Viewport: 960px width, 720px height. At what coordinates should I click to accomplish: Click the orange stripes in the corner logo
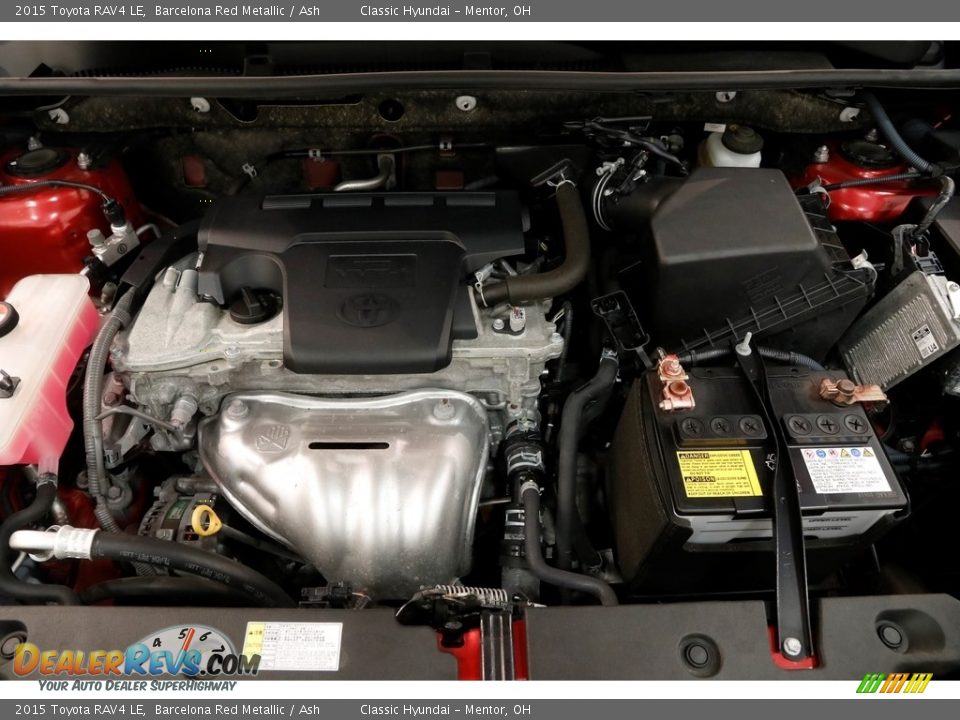tap(893, 682)
